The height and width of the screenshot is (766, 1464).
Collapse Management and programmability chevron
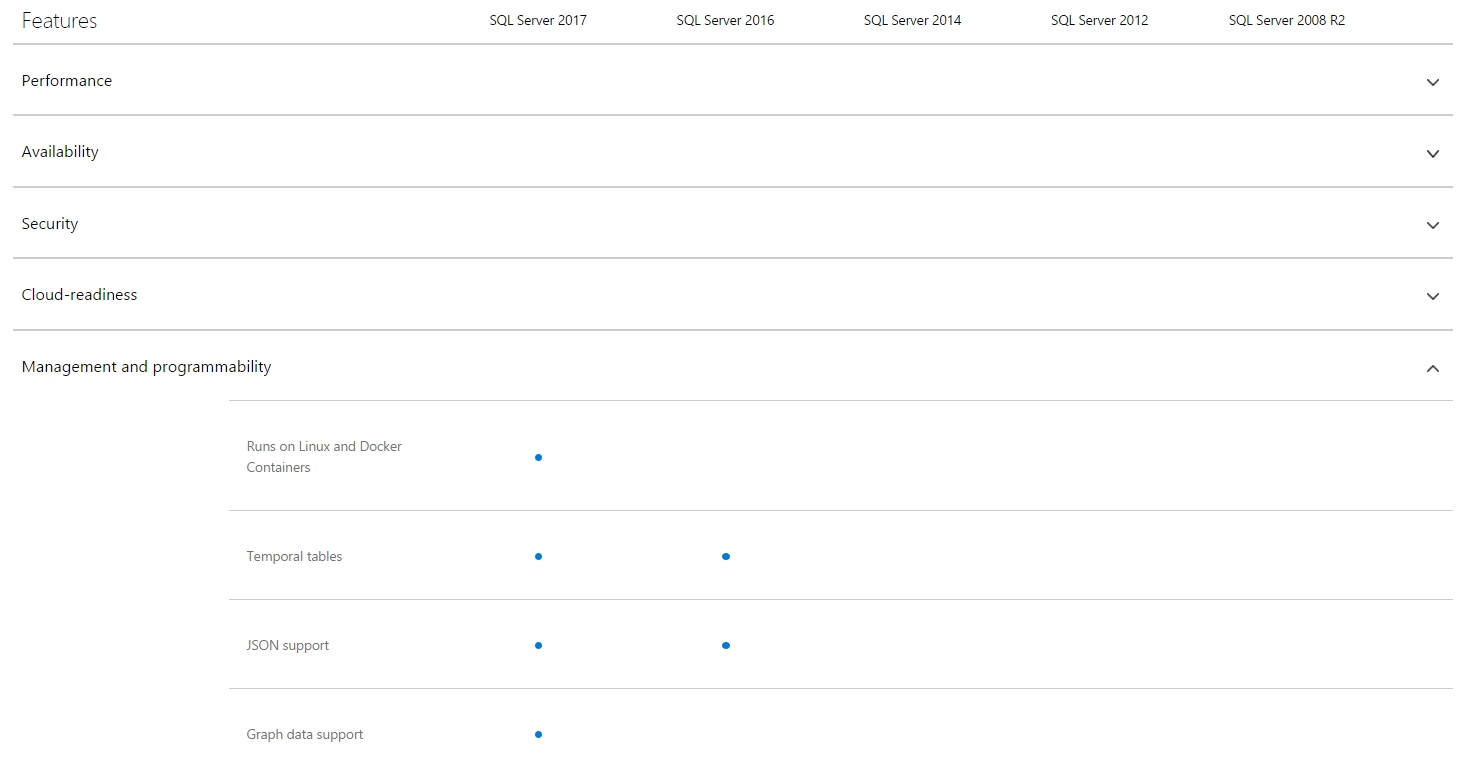coord(1432,368)
